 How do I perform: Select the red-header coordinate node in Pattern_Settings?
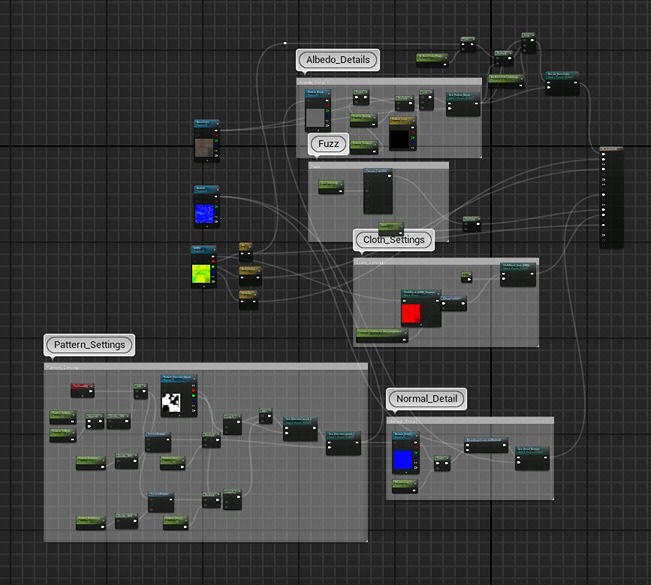(82, 390)
